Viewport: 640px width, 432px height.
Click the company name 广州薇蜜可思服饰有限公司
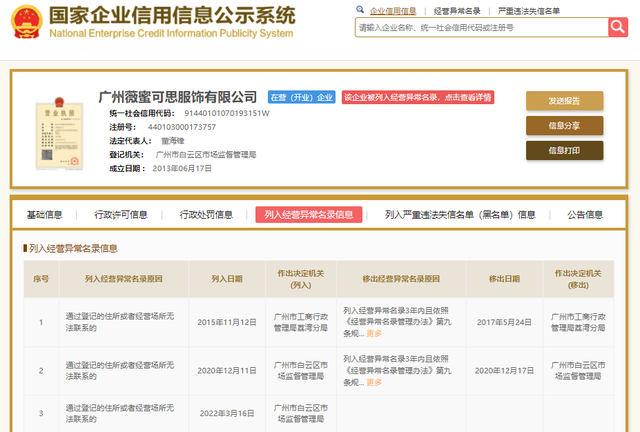tap(178, 97)
